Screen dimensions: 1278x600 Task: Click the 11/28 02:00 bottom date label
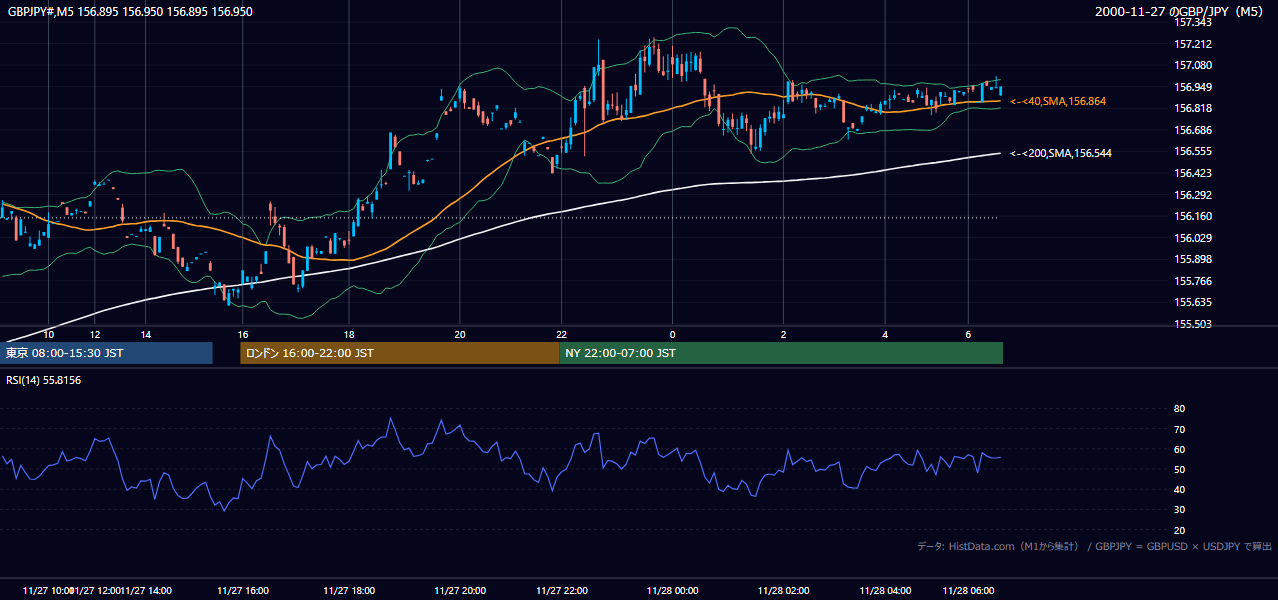[x=784, y=590]
